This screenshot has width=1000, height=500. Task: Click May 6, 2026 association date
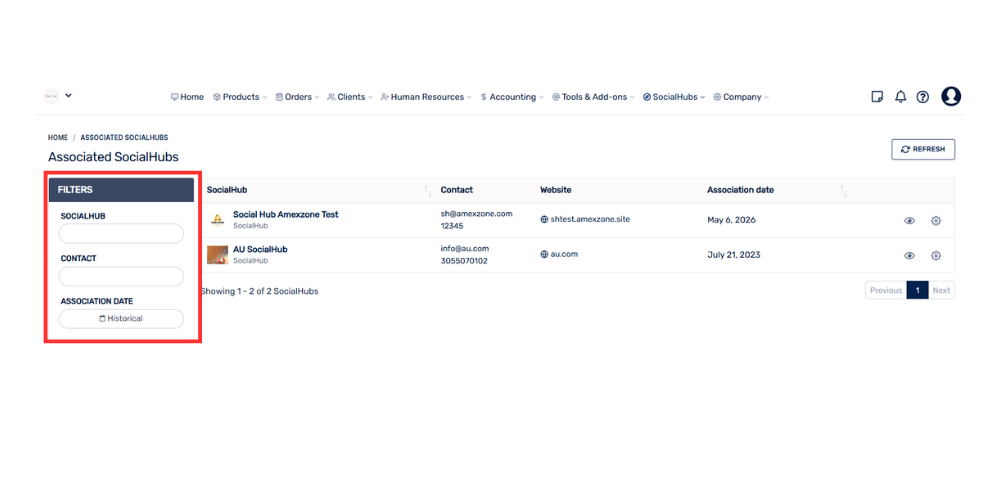point(732,220)
